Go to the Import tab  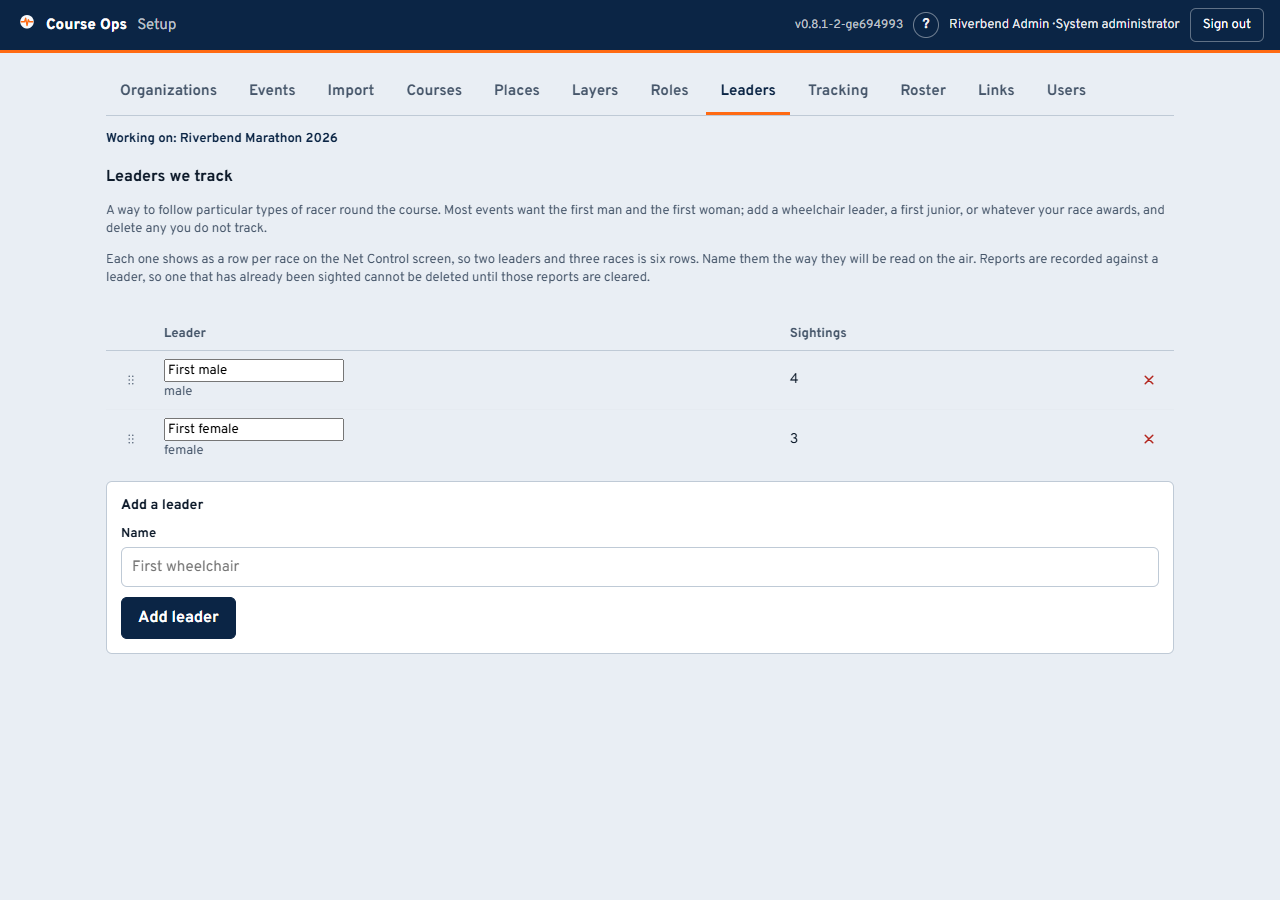351,90
